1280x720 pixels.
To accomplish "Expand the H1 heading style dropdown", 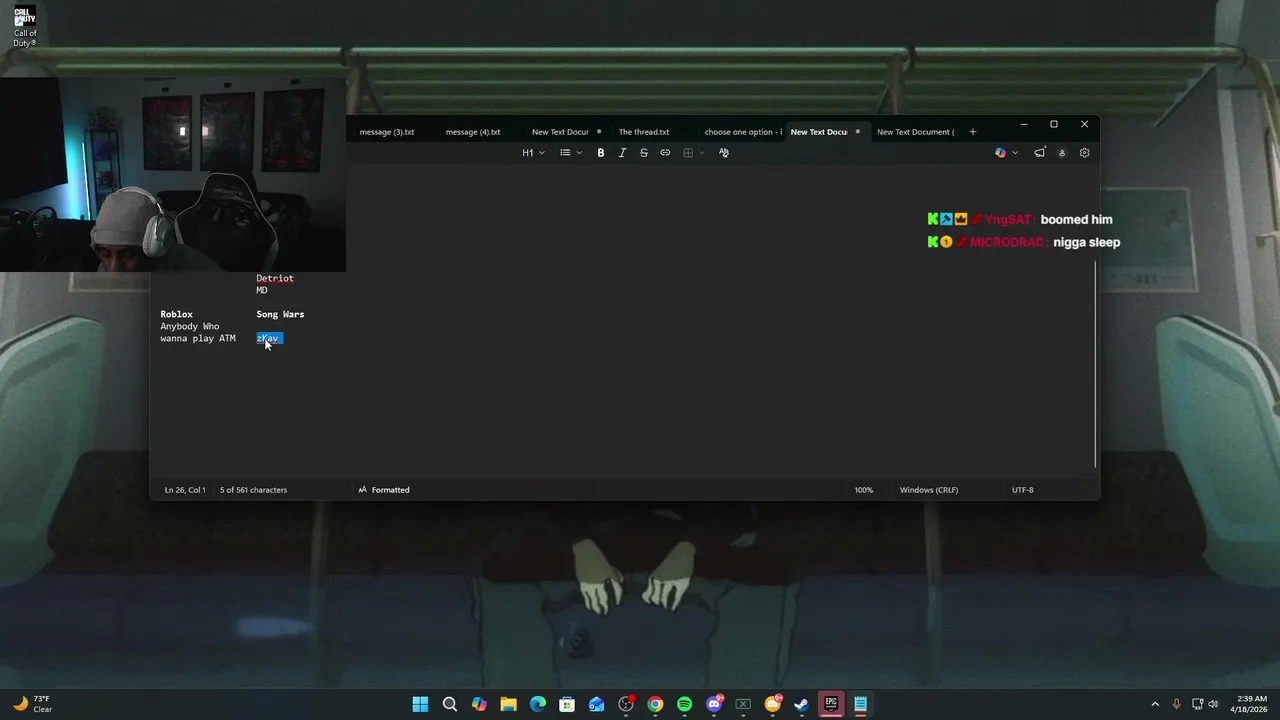I will pyautogui.click(x=534, y=153).
